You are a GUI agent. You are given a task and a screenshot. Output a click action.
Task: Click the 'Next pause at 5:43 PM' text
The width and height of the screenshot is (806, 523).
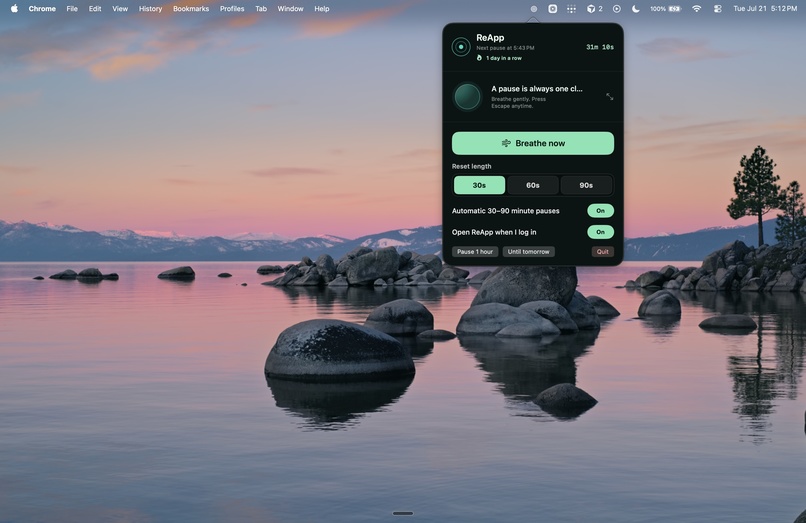(x=505, y=48)
